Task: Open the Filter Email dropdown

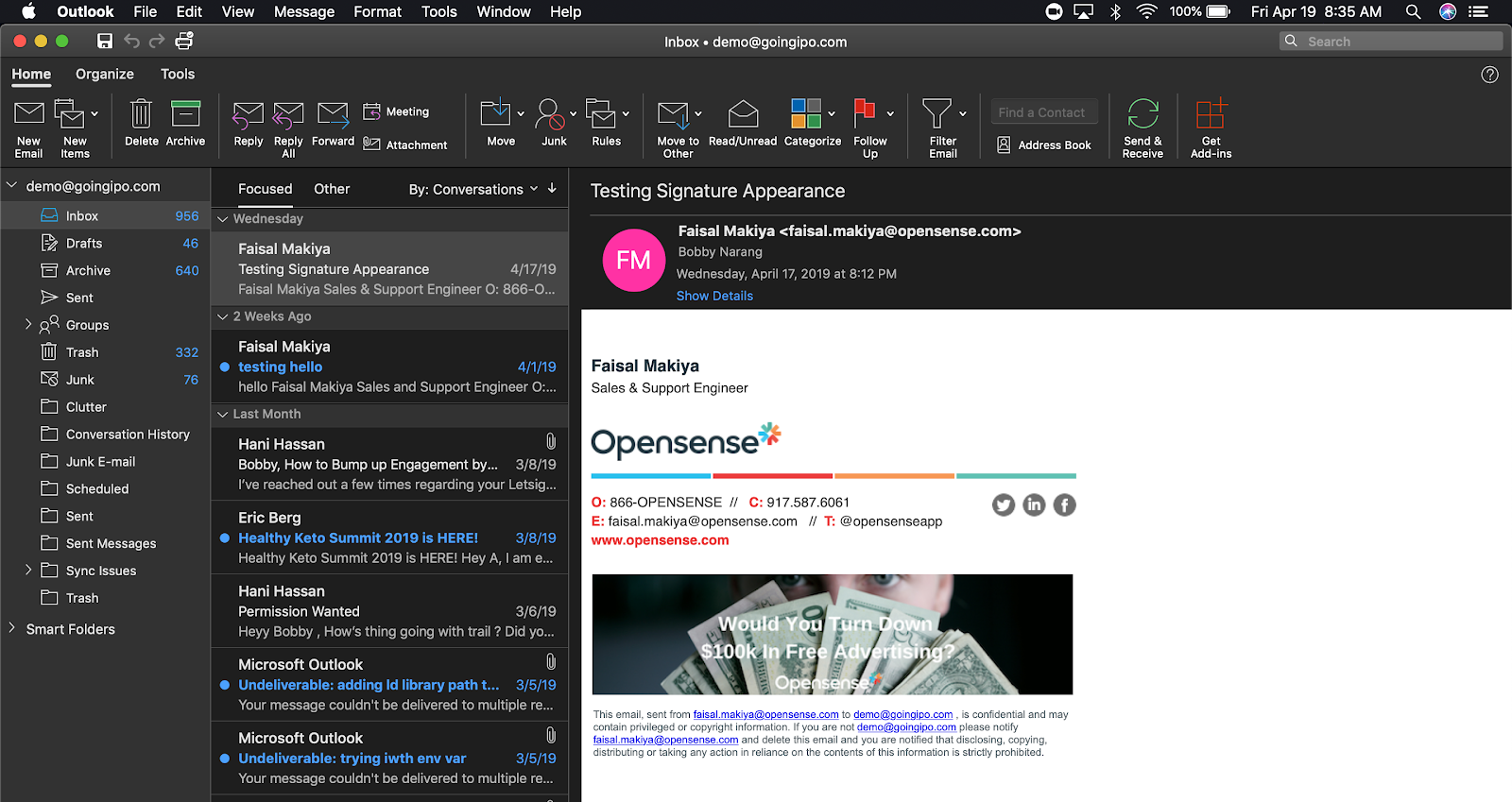Action: click(963, 113)
